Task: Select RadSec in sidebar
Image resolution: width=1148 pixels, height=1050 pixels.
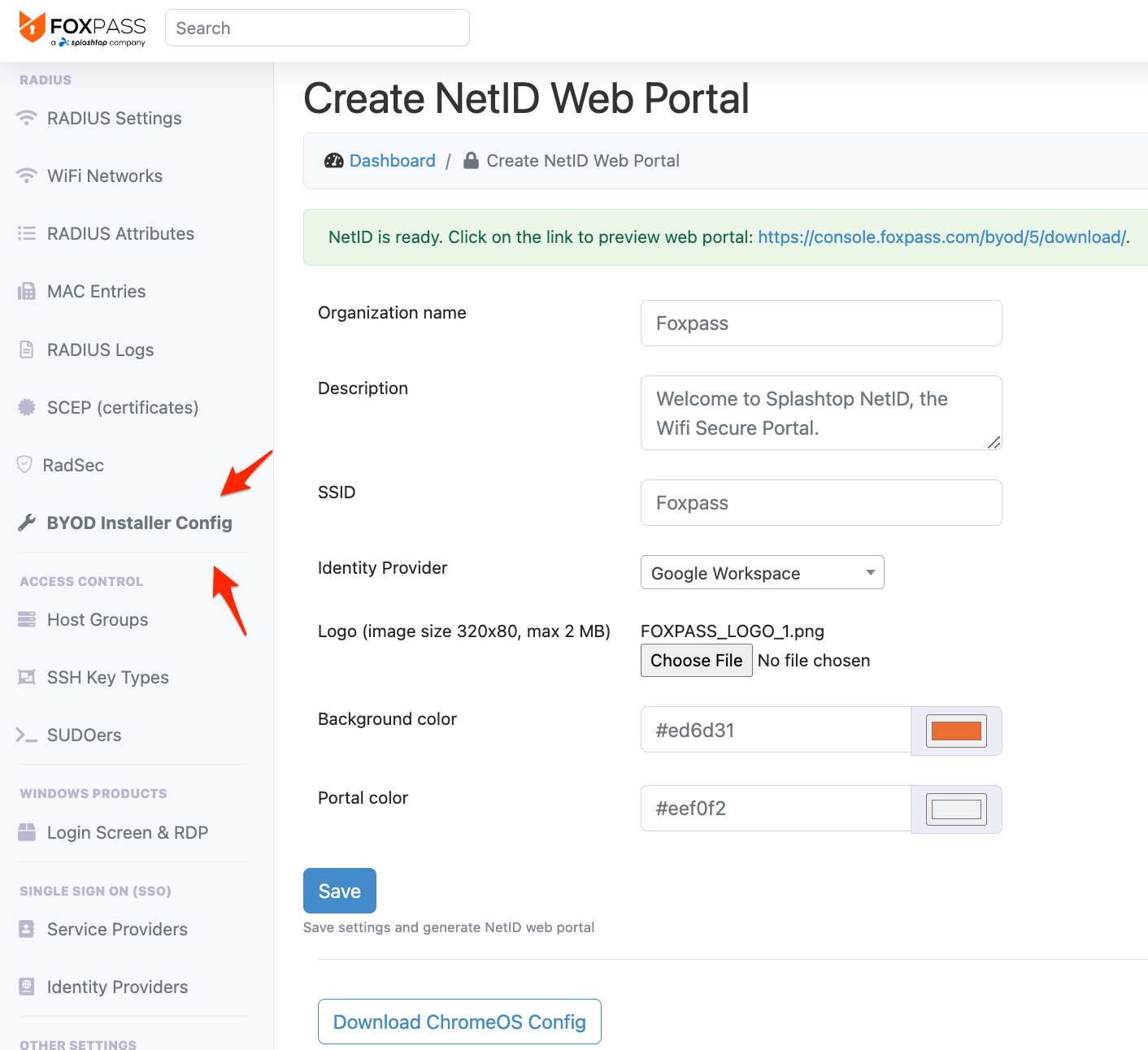Action: click(73, 465)
